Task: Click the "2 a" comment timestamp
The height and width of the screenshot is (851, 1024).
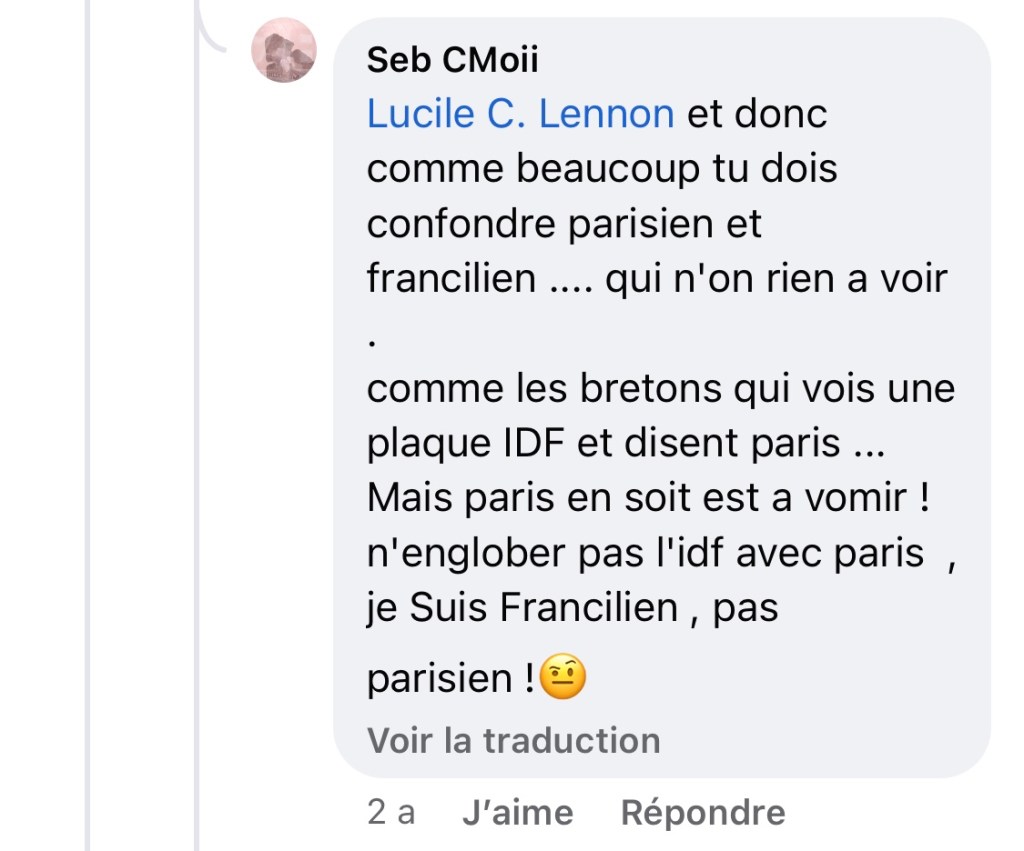Action: pyautogui.click(x=391, y=812)
